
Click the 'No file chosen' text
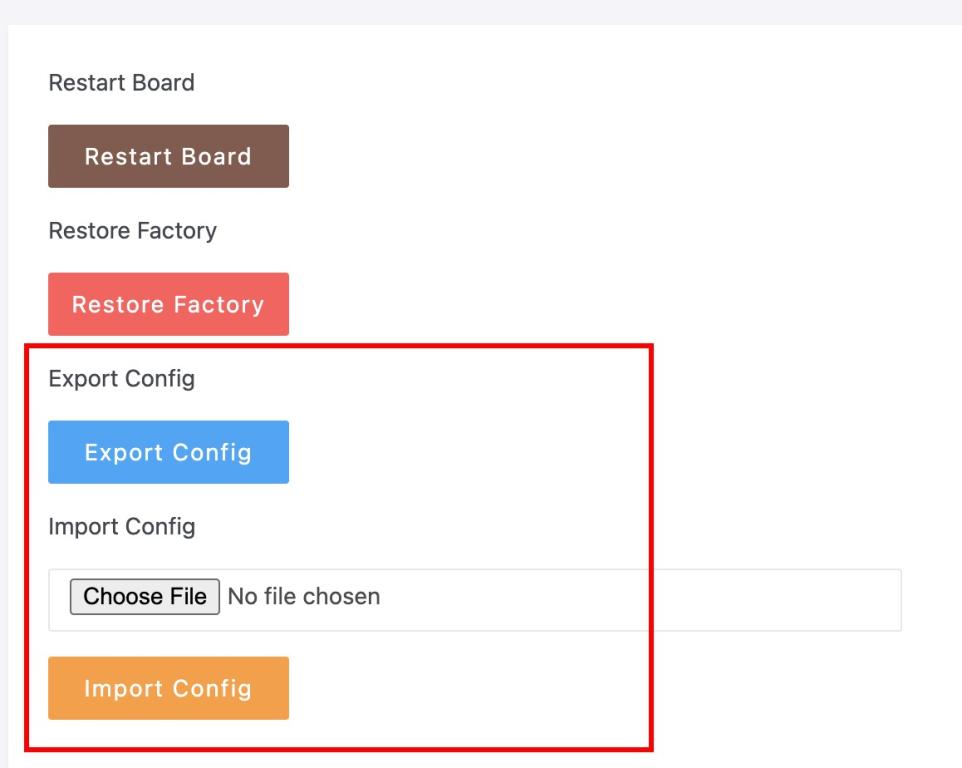(303, 597)
